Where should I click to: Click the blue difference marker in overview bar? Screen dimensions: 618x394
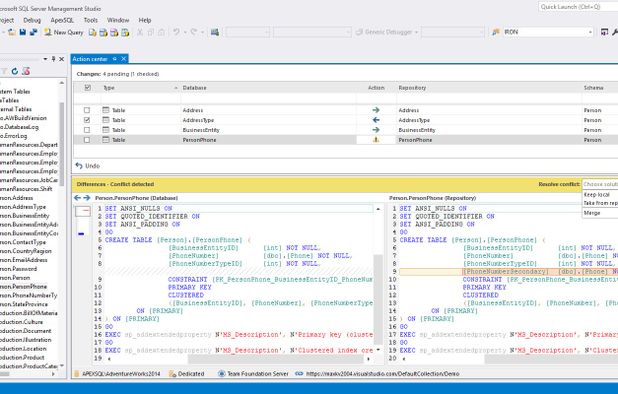81,234
